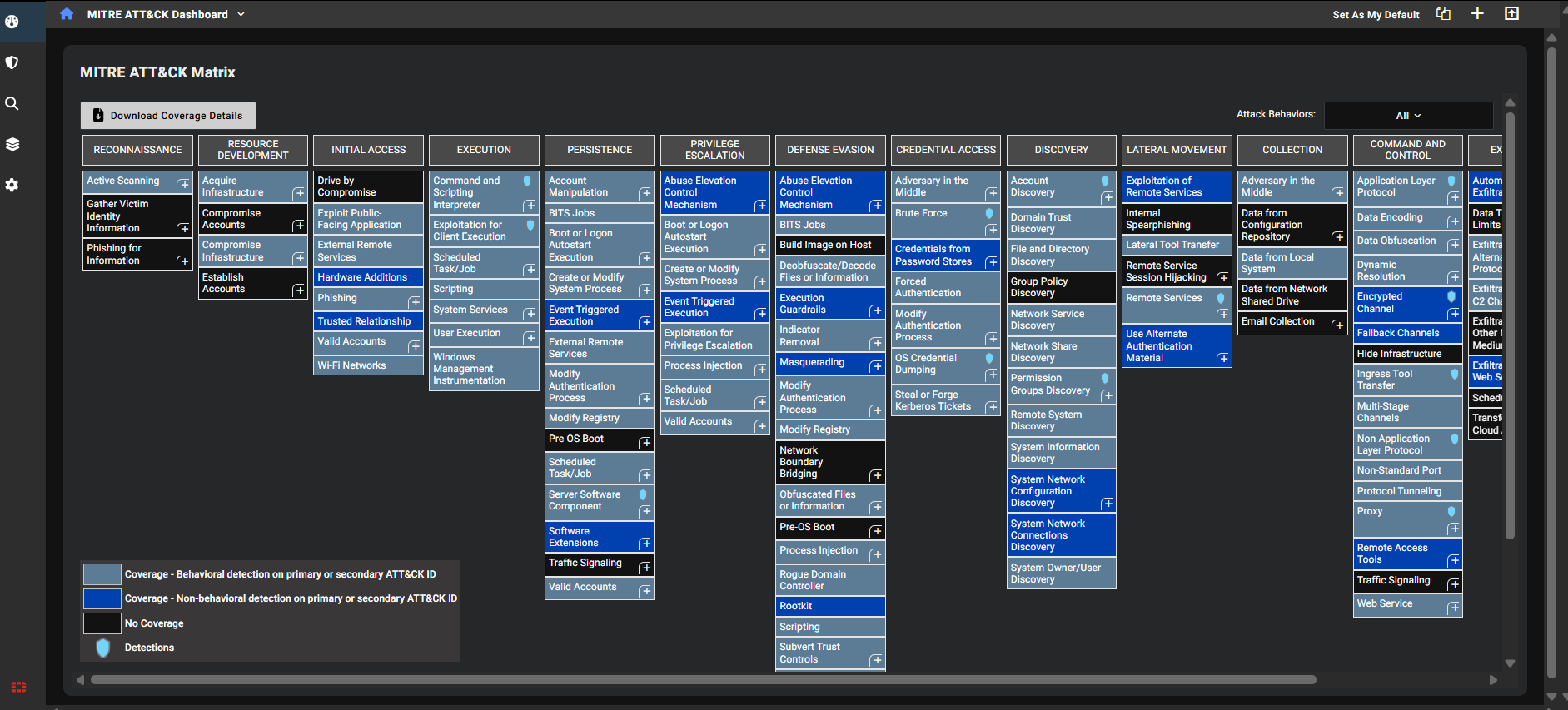This screenshot has width=1568, height=710.
Task: Click the Drive-by Compromise cell
Action: click(369, 186)
